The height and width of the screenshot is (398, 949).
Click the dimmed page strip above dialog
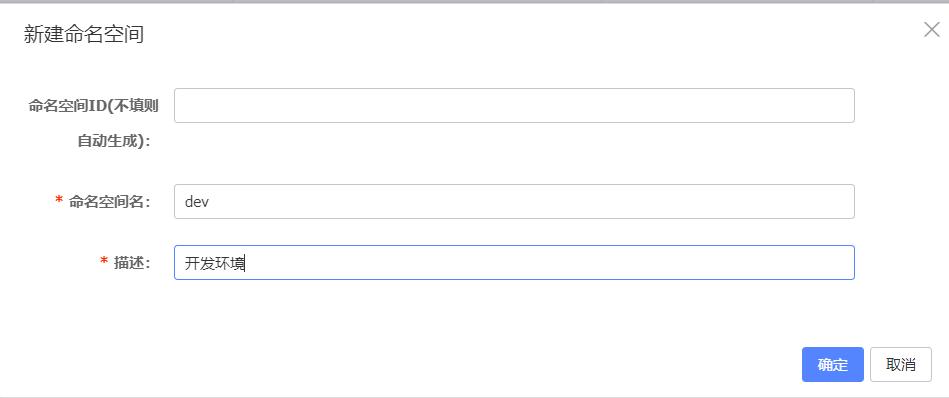pyautogui.click(x=474, y=2)
